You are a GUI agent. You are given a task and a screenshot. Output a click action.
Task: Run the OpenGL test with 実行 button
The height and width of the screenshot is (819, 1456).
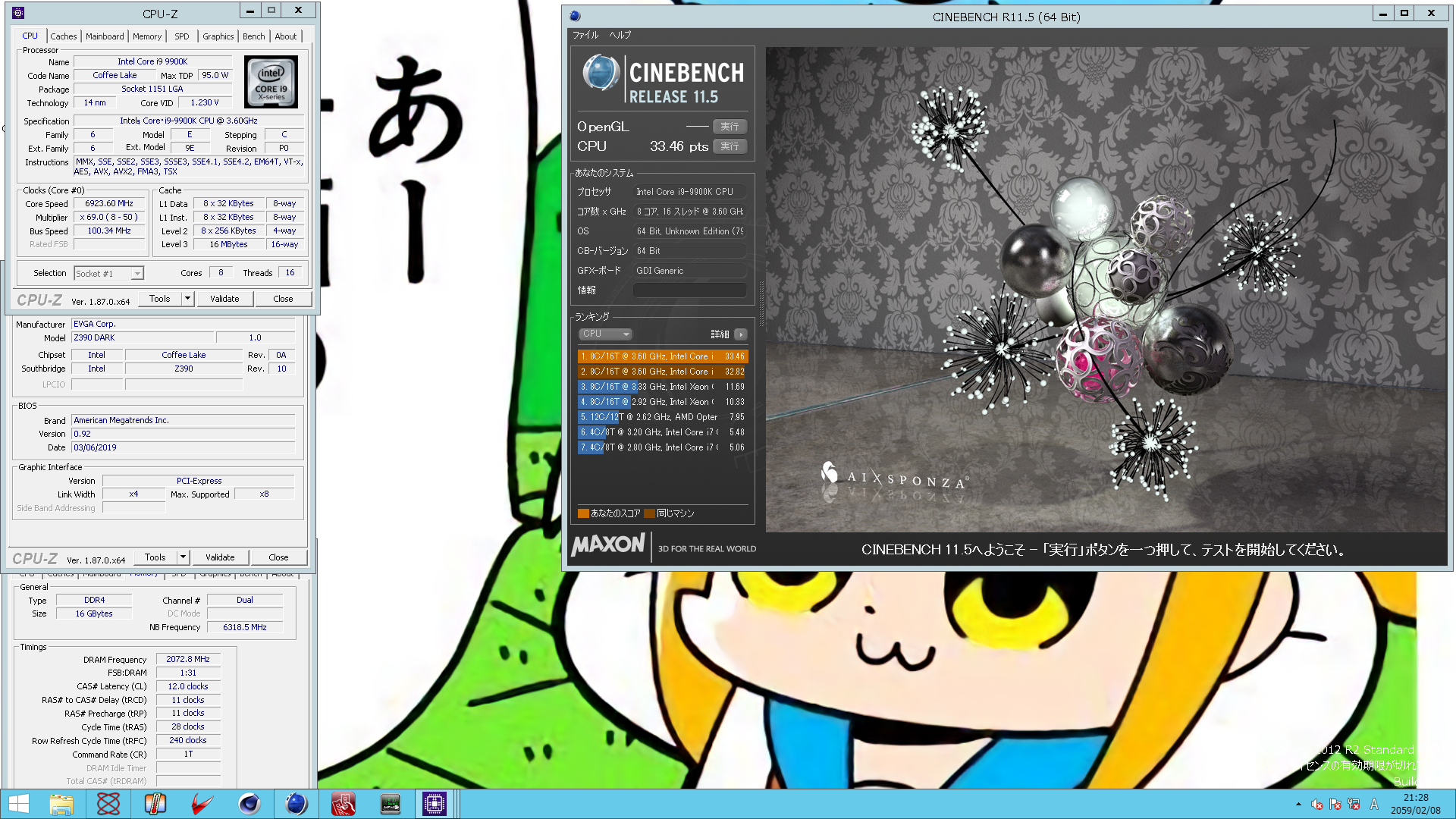(730, 127)
